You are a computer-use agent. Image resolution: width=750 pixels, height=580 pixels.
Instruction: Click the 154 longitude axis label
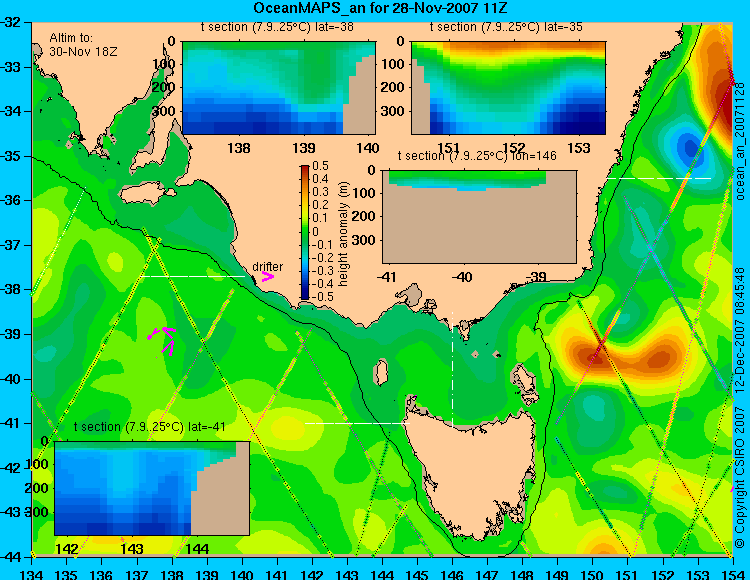click(x=733, y=574)
